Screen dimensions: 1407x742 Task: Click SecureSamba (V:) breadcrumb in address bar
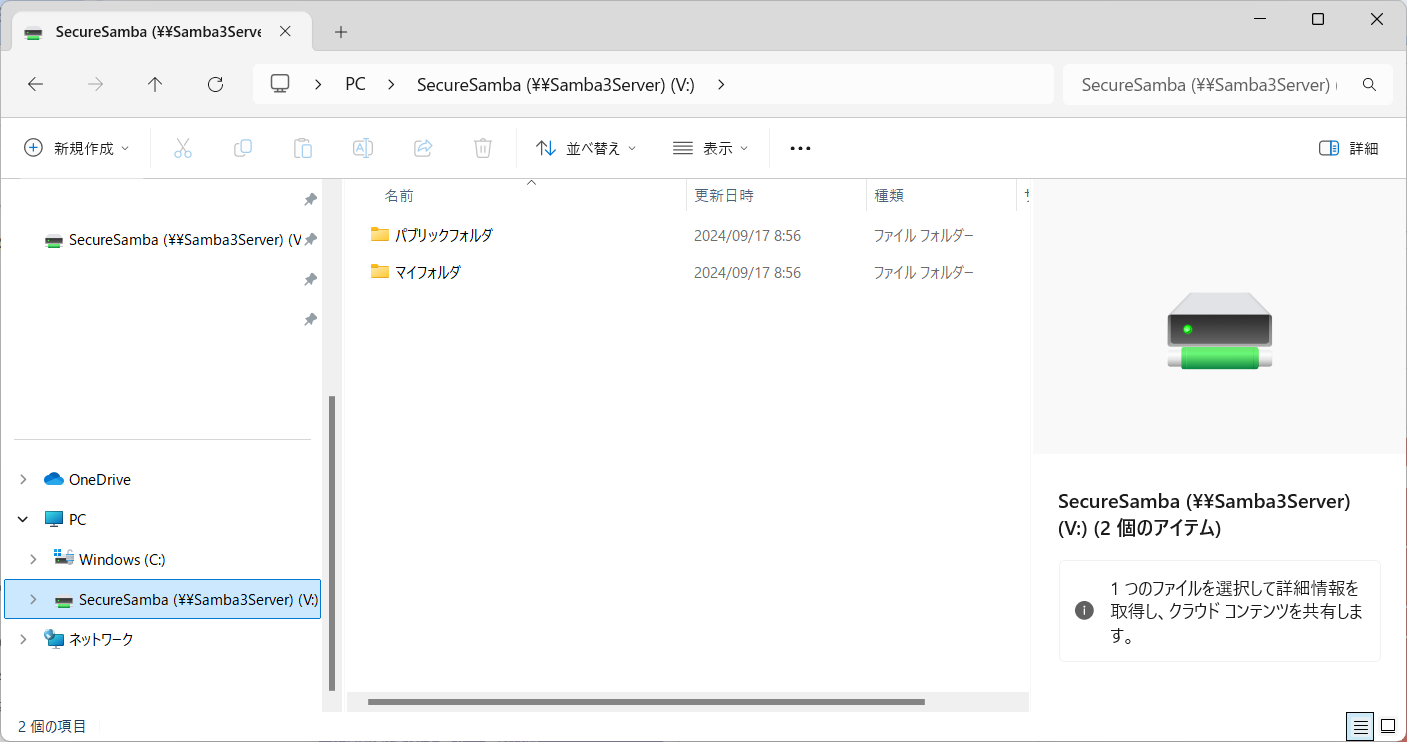(x=556, y=85)
